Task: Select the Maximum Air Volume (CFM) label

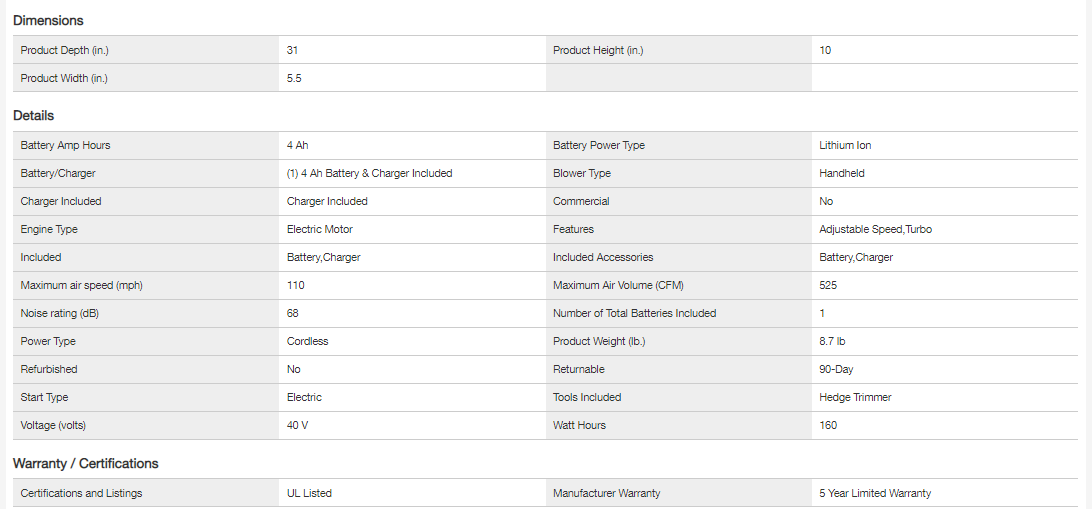Action: pyautogui.click(x=618, y=285)
